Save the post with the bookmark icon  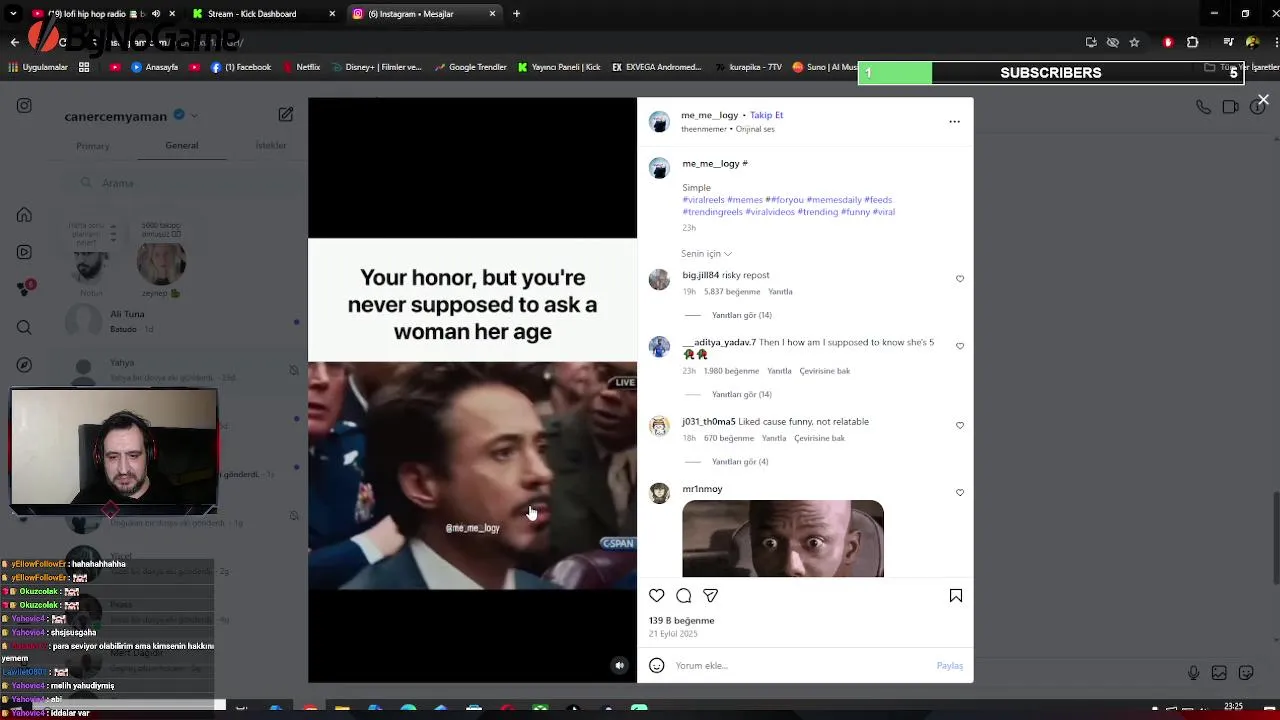pyautogui.click(x=956, y=596)
